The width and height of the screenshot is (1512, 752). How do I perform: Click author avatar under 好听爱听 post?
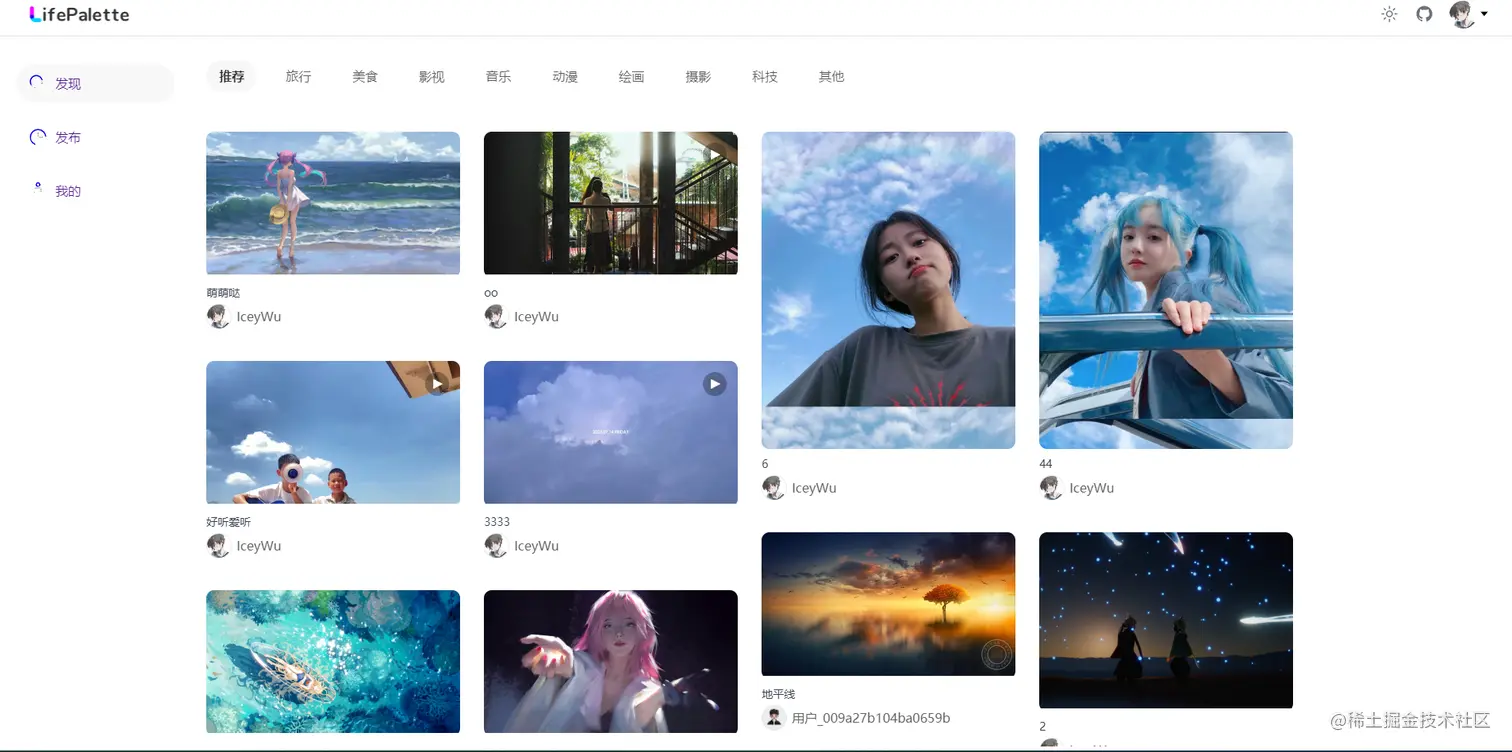tap(218, 546)
